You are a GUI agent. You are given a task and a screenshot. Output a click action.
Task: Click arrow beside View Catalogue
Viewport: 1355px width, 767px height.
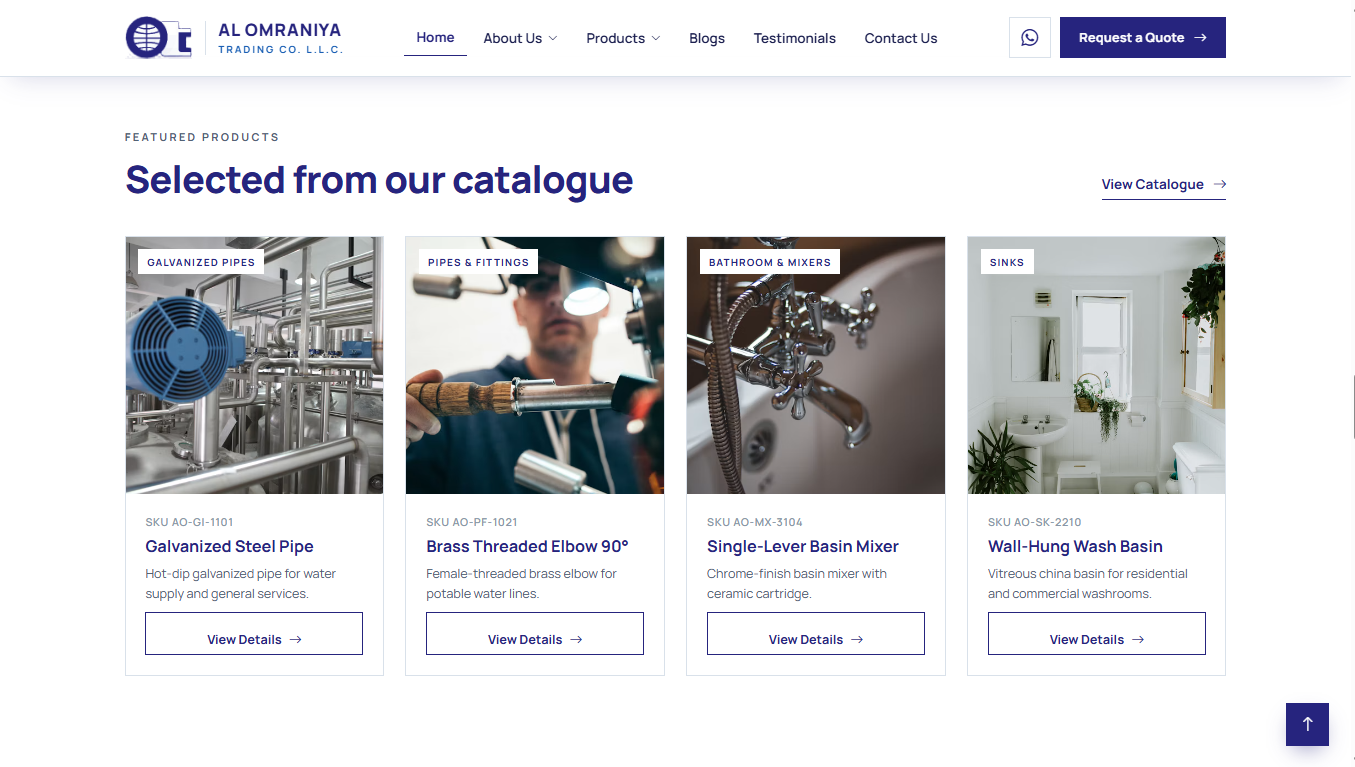pos(1220,184)
